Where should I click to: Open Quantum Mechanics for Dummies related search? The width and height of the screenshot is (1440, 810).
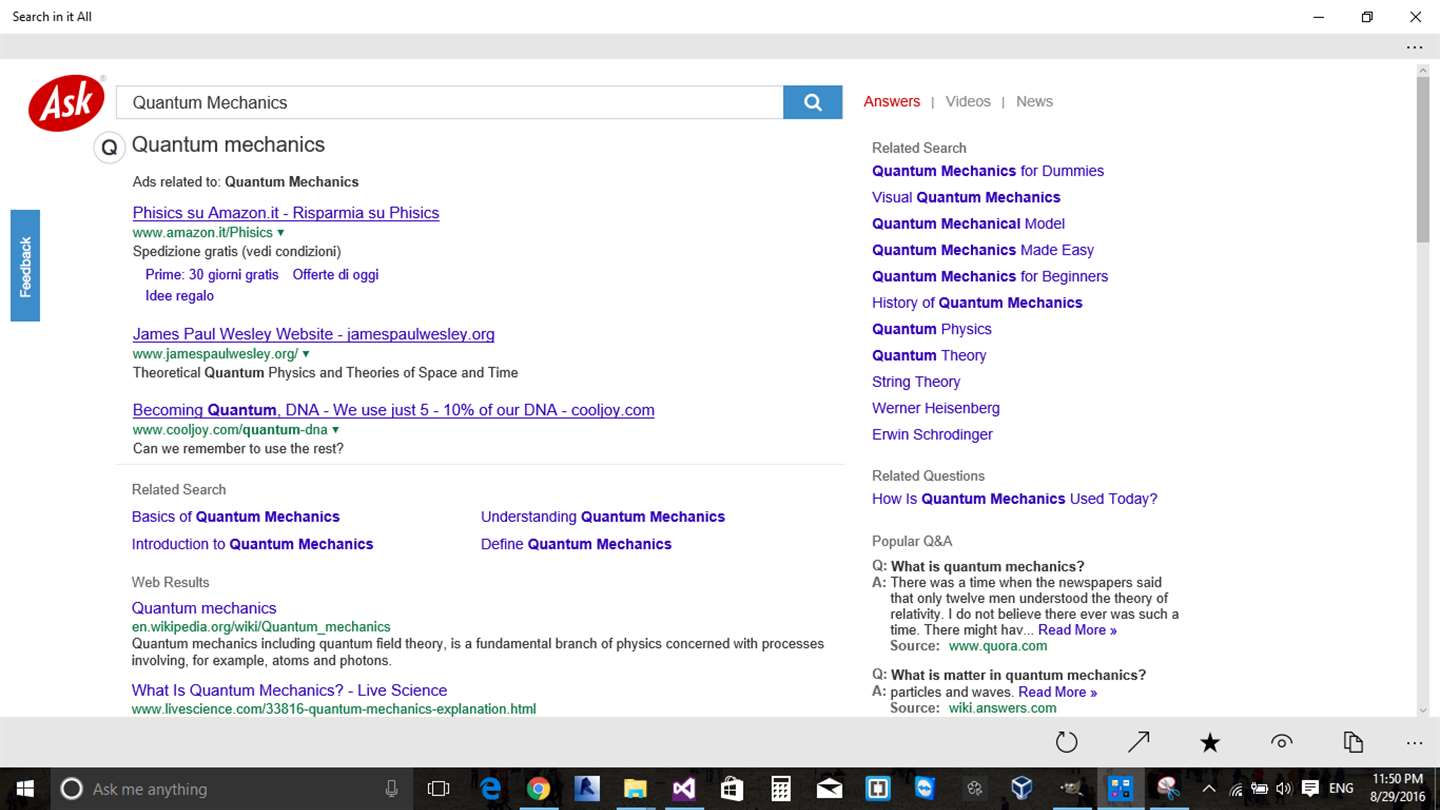point(988,171)
